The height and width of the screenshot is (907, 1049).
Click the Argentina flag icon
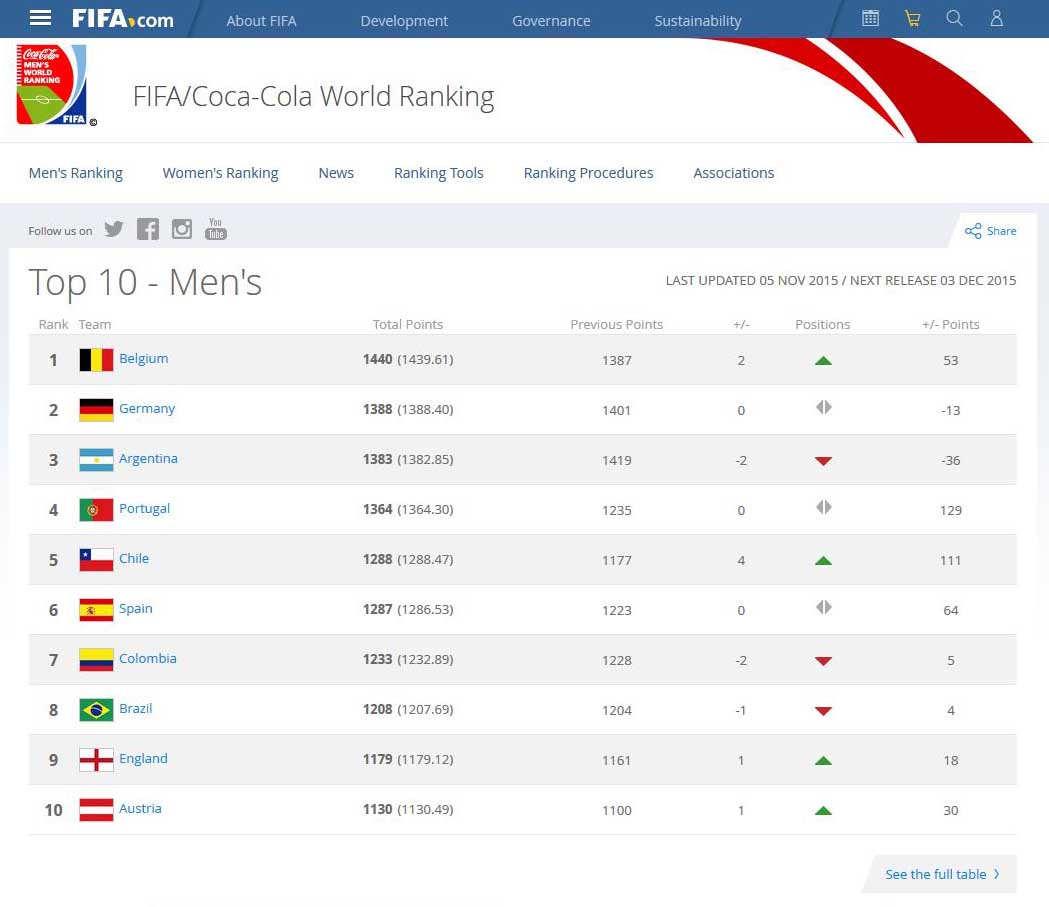pyautogui.click(x=96, y=460)
